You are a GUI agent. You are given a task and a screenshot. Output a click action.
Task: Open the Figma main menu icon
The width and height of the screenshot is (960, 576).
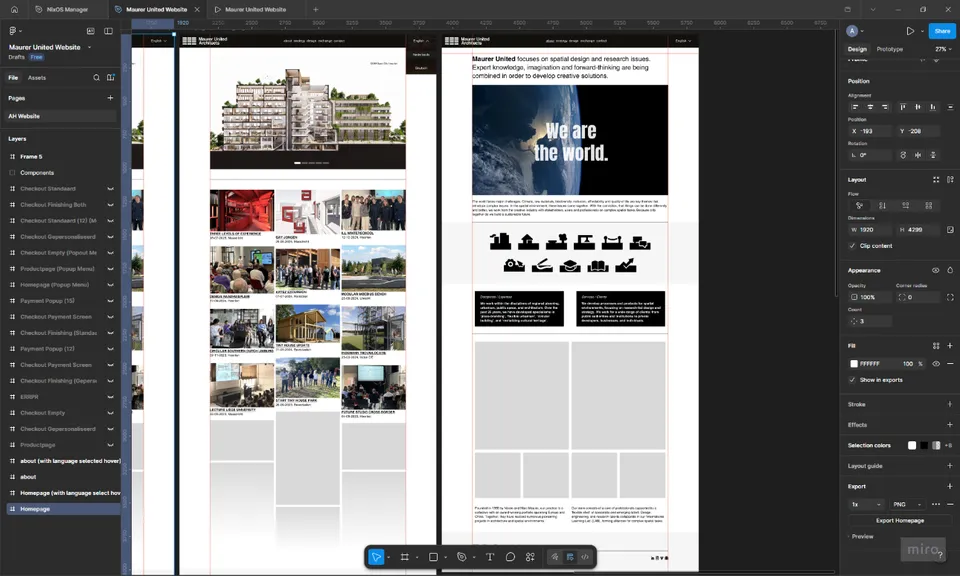click(13, 31)
